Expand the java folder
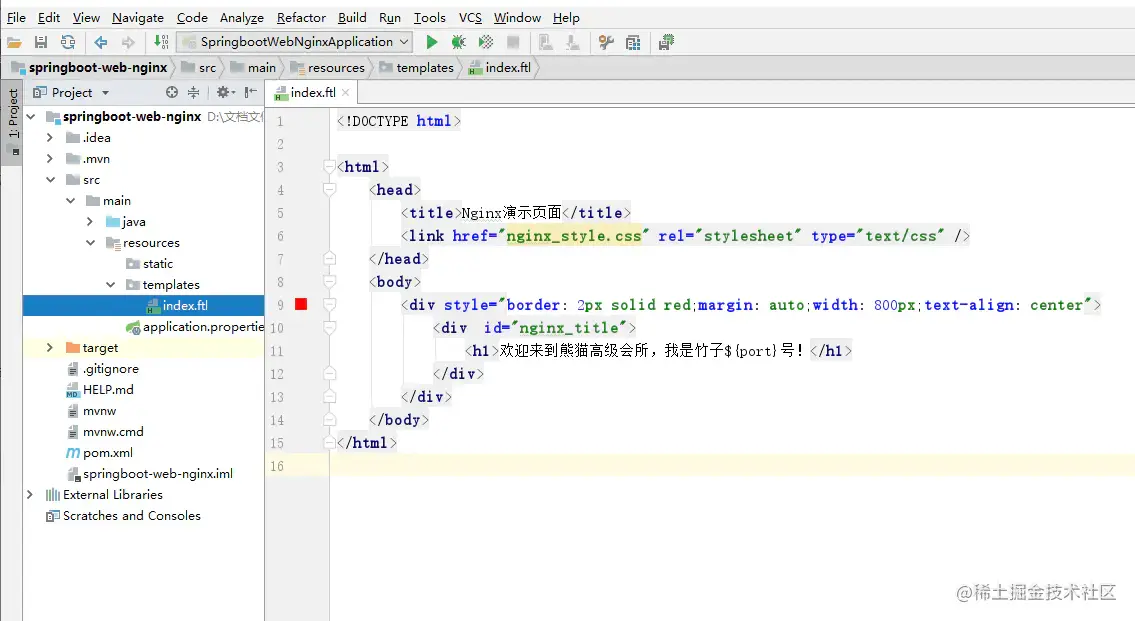The width and height of the screenshot is (1135, 621). point(90,221)
